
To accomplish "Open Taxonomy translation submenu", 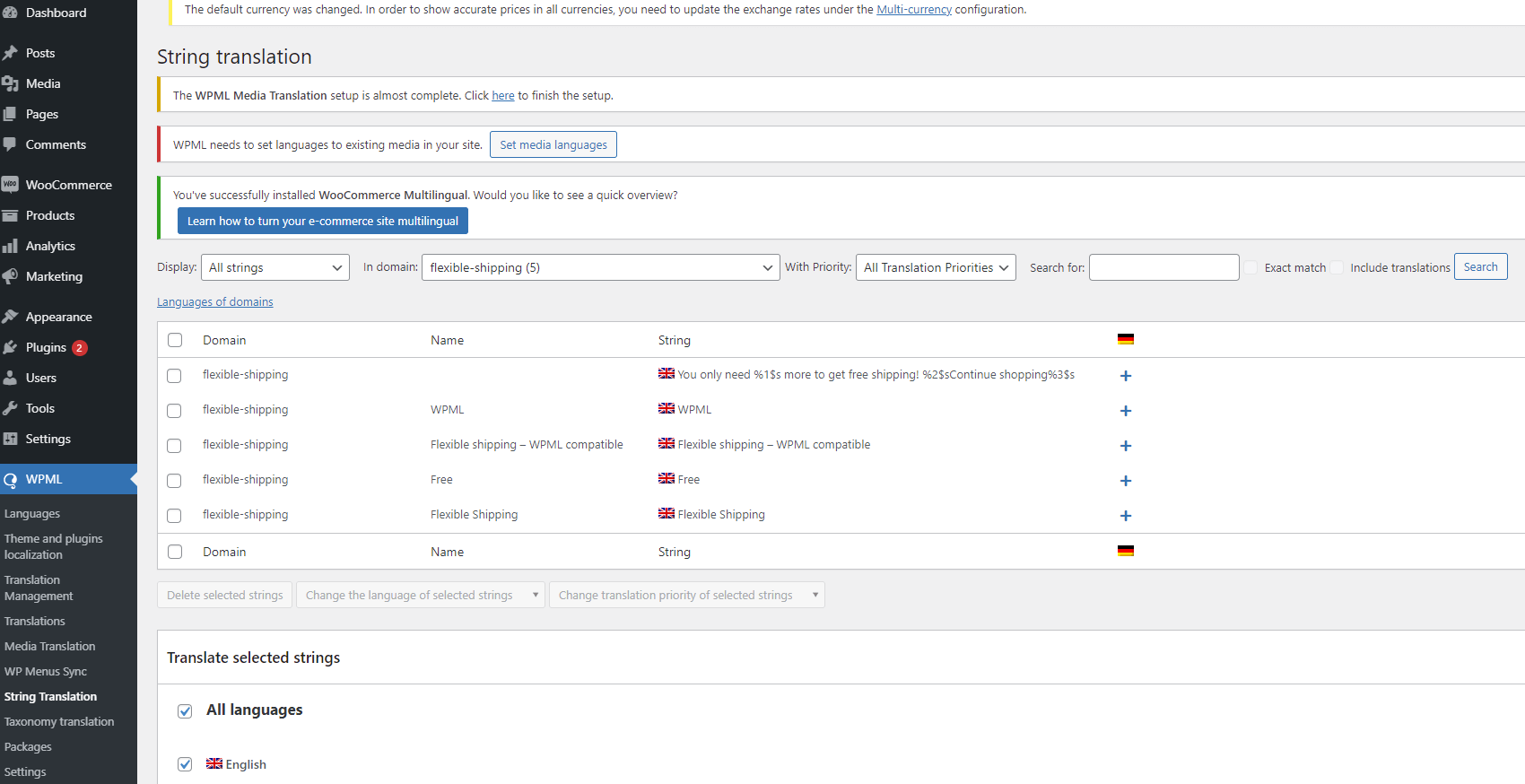I will click(59, 721).
